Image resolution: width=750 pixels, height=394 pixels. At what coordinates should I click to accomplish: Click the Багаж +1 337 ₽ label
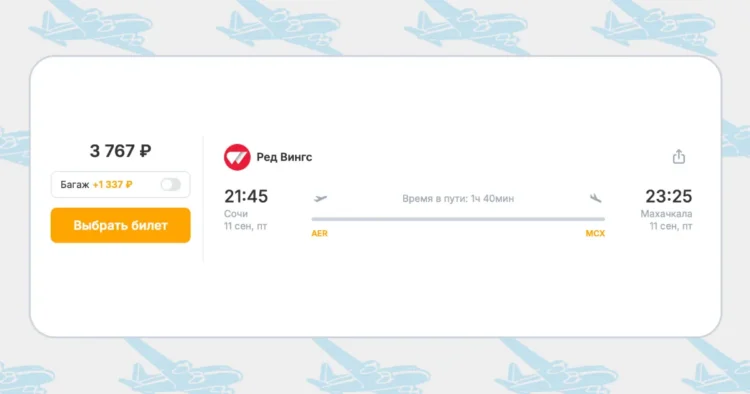tap(96, 185)
